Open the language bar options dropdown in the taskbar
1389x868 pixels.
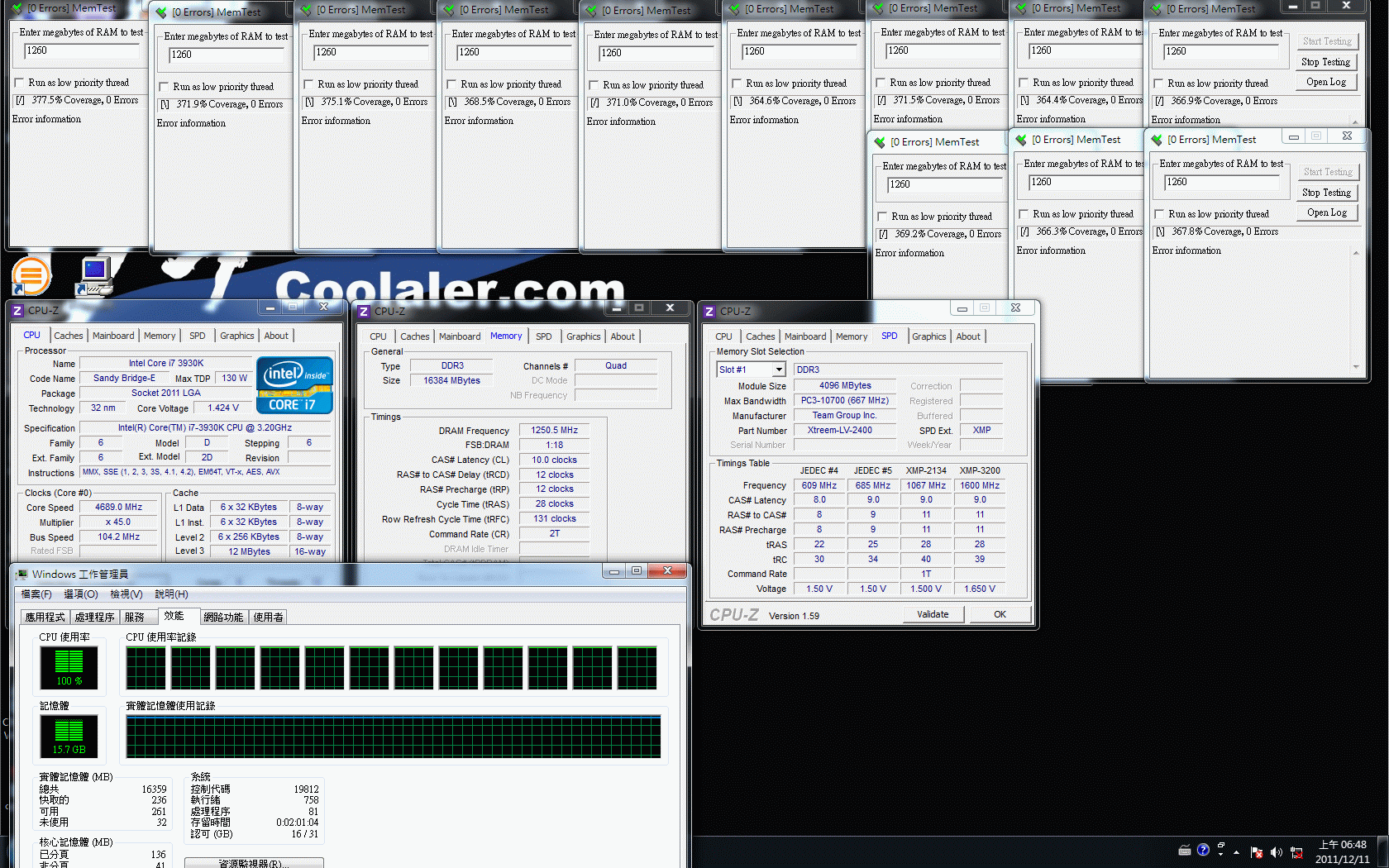(x=1221, y=855)
